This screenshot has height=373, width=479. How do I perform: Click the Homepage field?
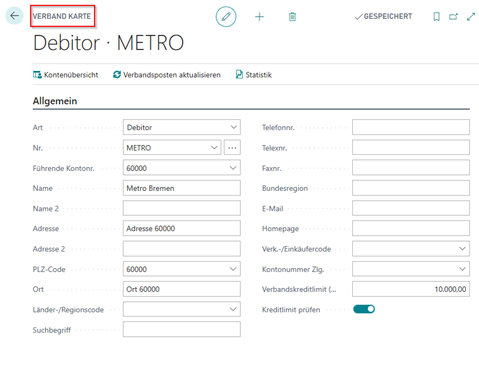click(x=411, y=228)
